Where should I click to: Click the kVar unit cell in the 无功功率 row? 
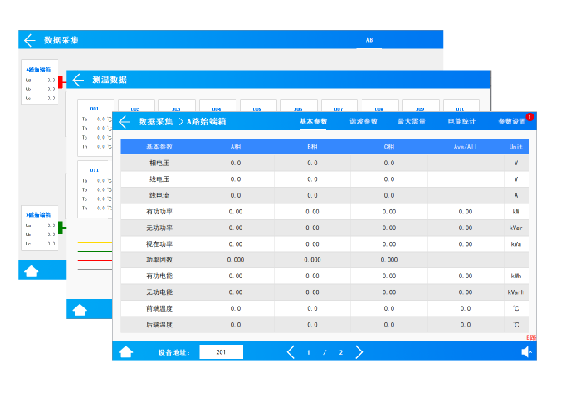516,228
